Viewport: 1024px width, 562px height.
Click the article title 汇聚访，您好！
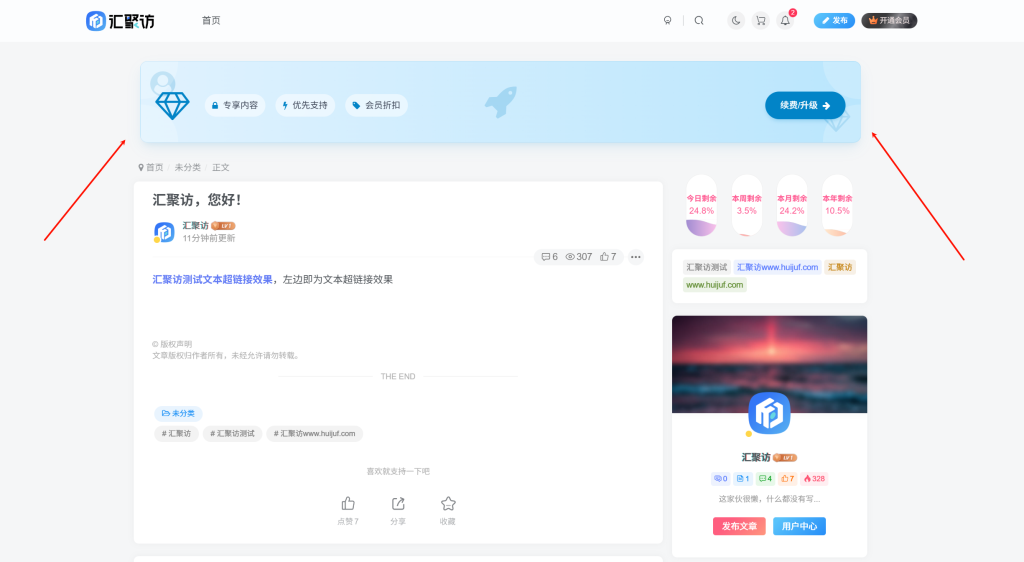point(197,200)
